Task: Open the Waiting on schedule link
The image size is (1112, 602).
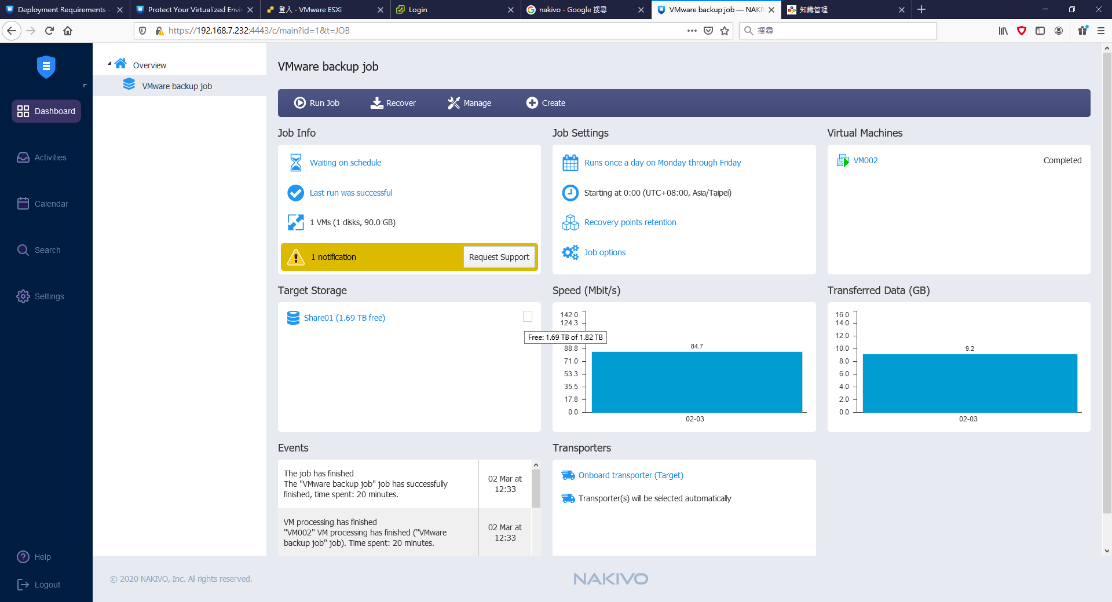Action: (345, 162)
